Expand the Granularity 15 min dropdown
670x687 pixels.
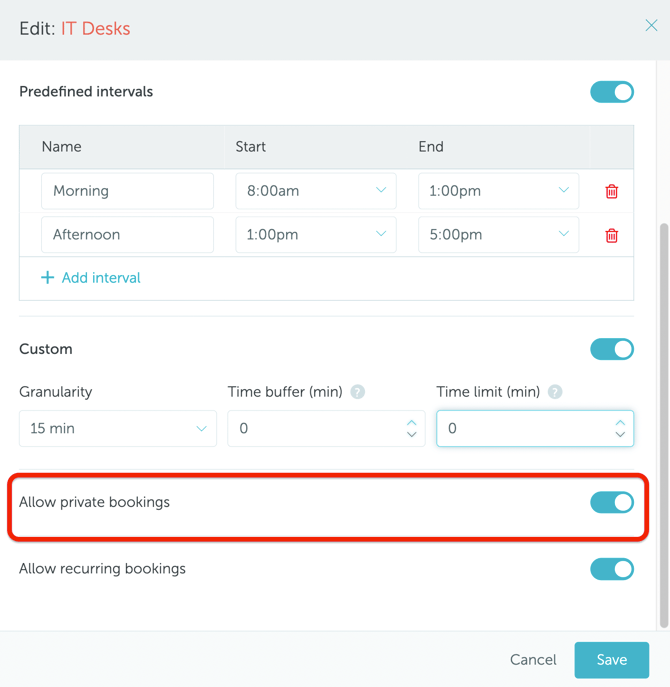(x=117, y=428)
